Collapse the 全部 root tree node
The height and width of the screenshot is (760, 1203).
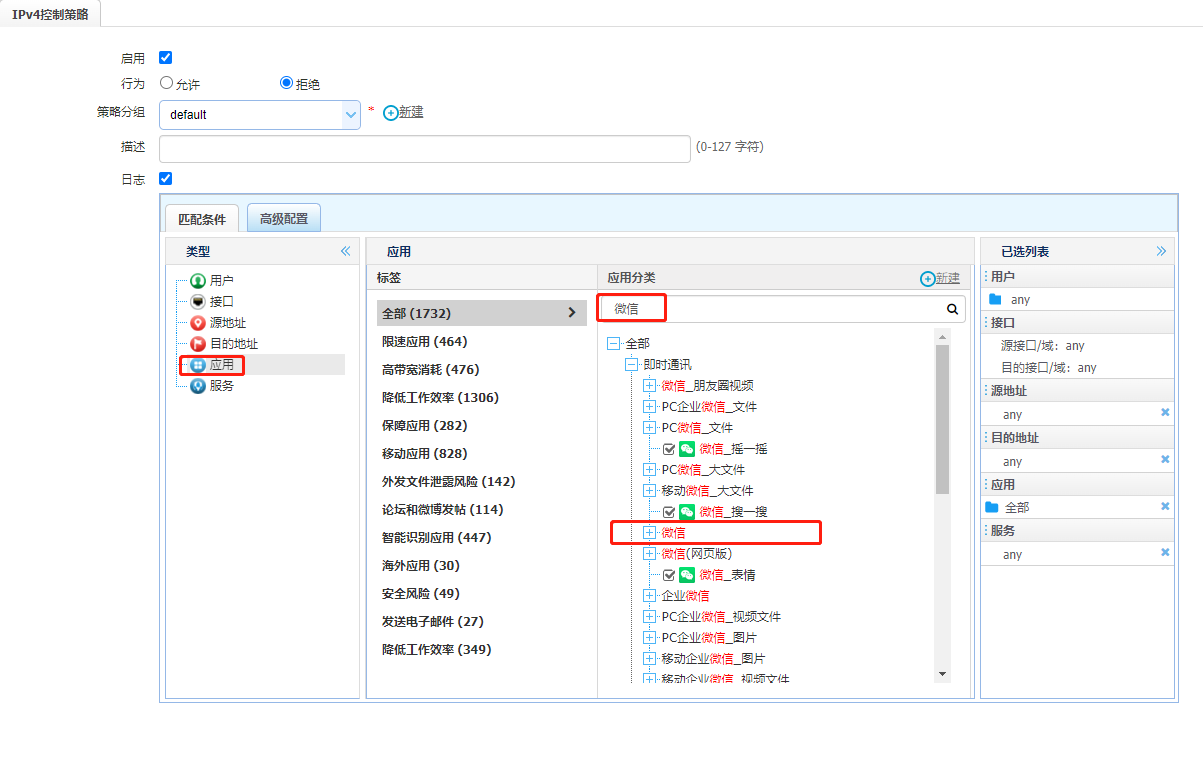(613, 344)
